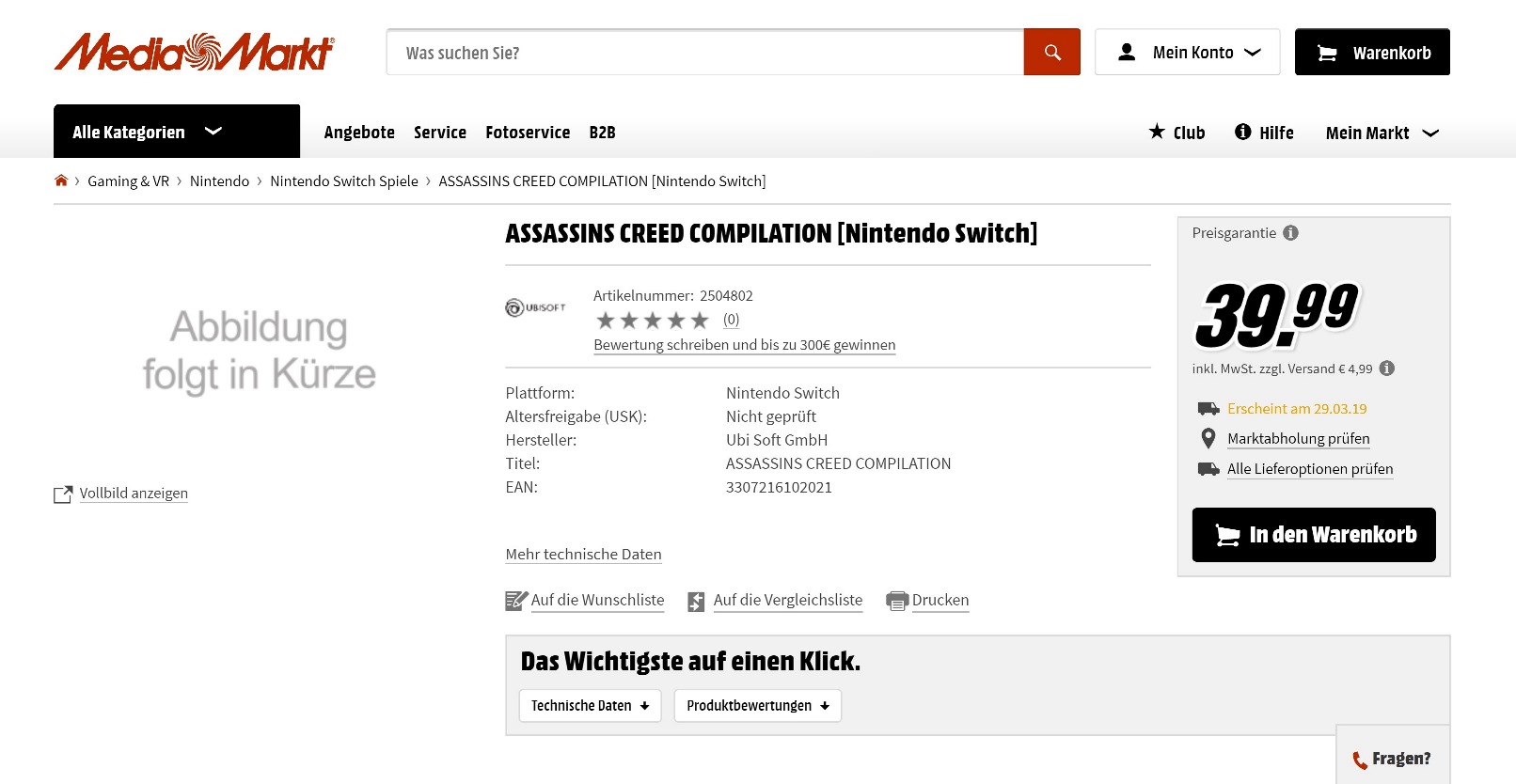Open Mehr technische Daten link
This screenshot has height=784, width=1516.
[583, 555]
